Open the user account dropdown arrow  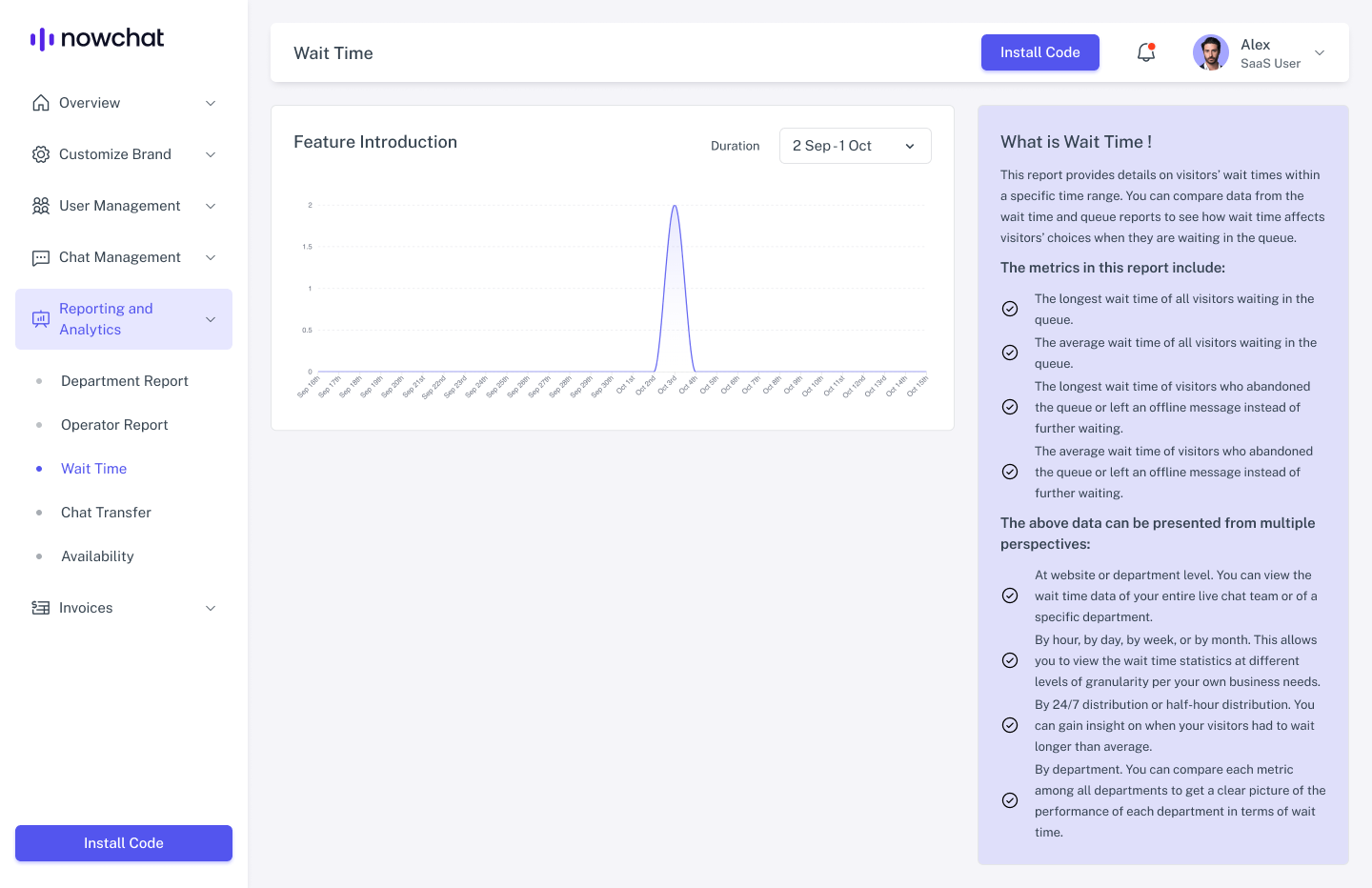(x=1320, y=52)
